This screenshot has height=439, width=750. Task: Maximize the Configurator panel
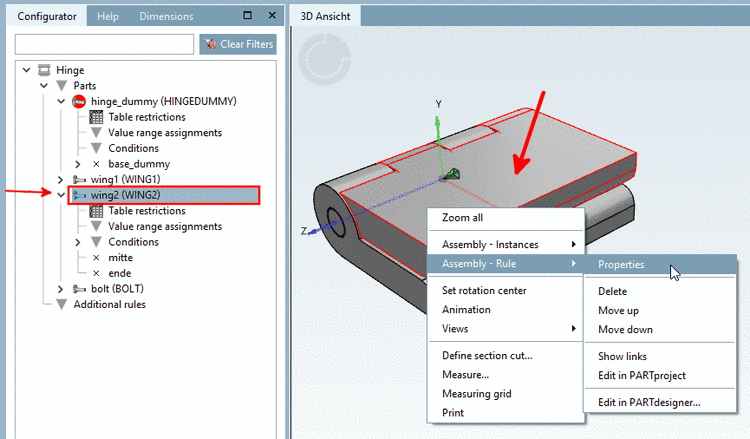(247, 15)
